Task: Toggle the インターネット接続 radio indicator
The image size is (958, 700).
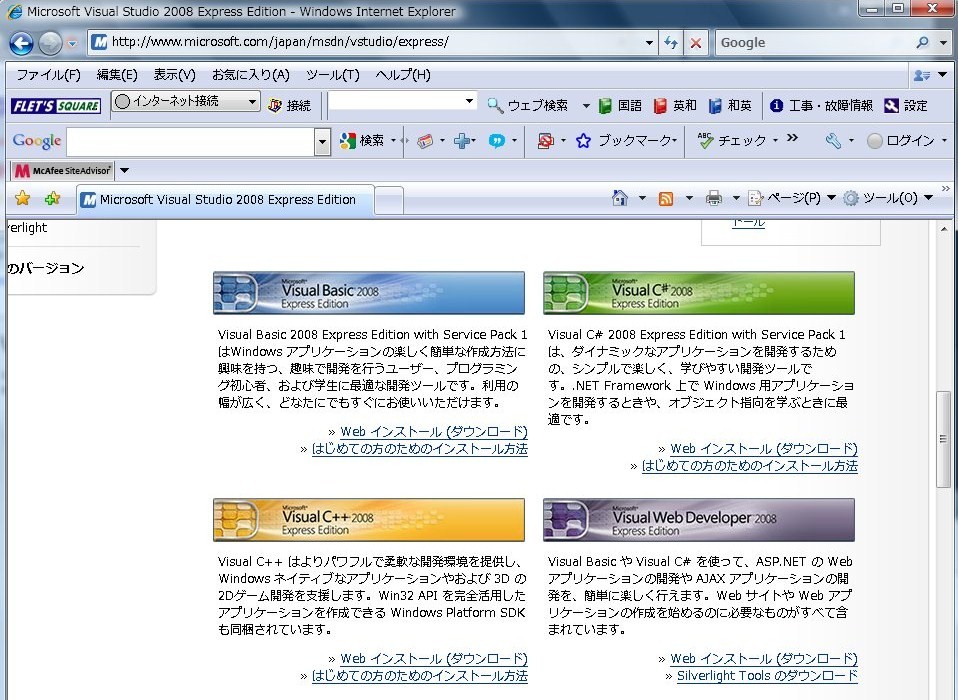Action: (122, 101)
